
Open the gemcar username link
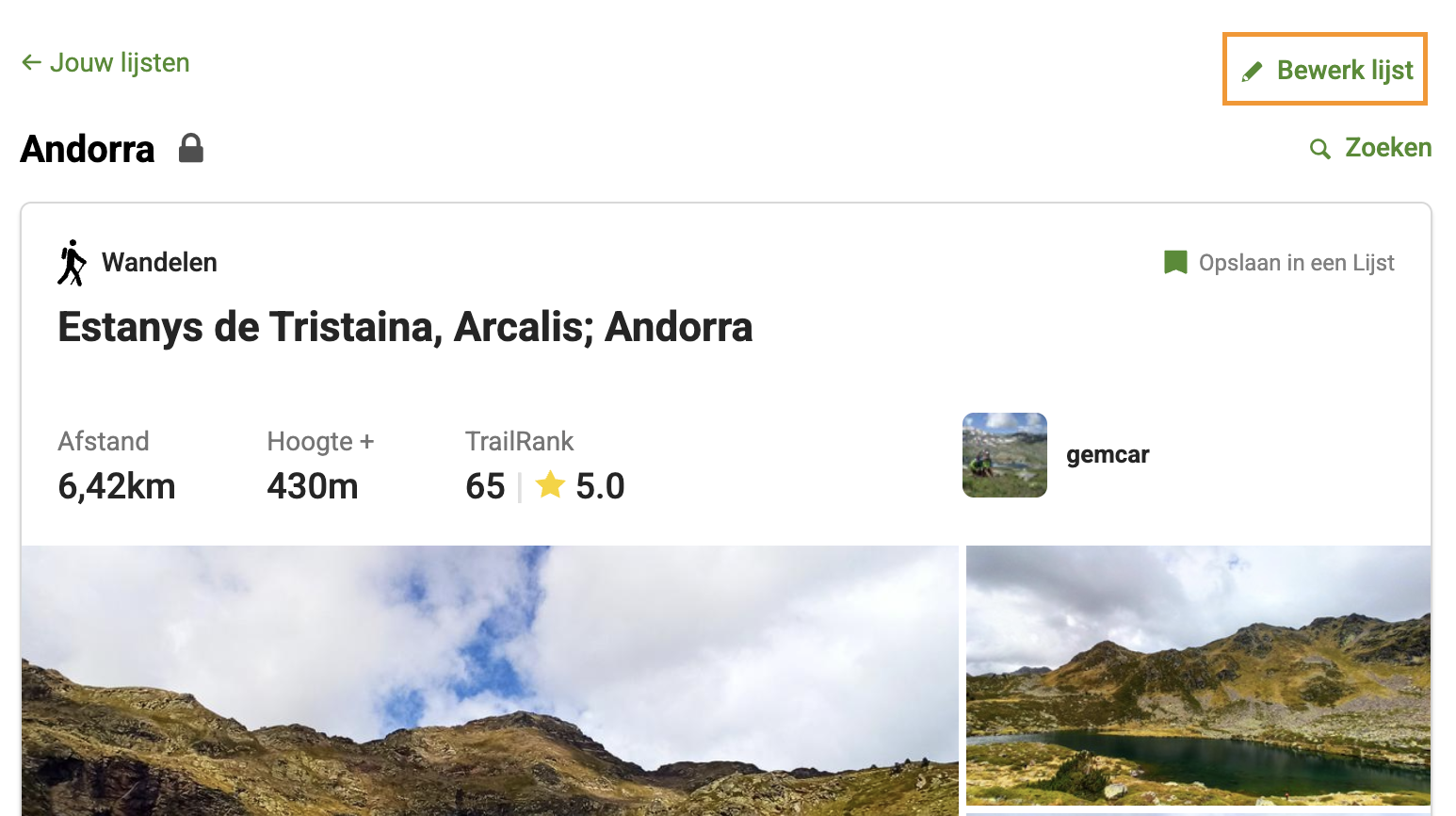pyautogui.click(x=1108, y=454)
